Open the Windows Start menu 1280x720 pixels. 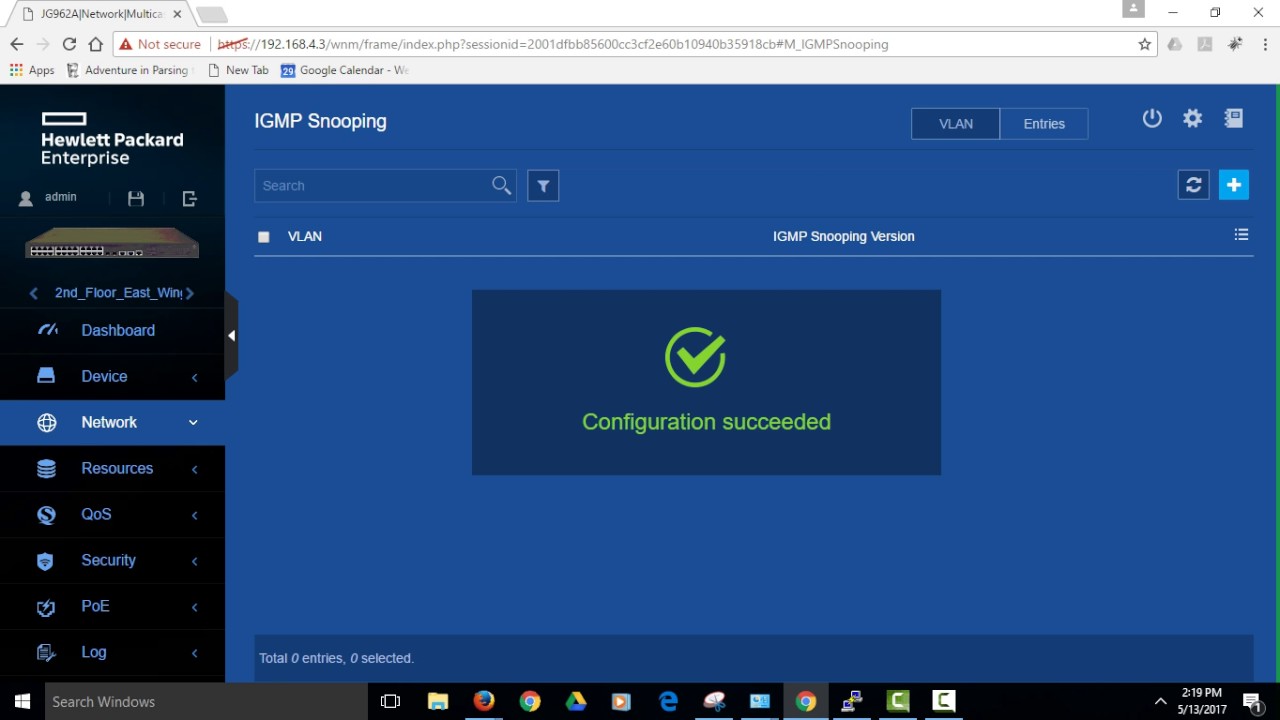[x=22, y=701]
